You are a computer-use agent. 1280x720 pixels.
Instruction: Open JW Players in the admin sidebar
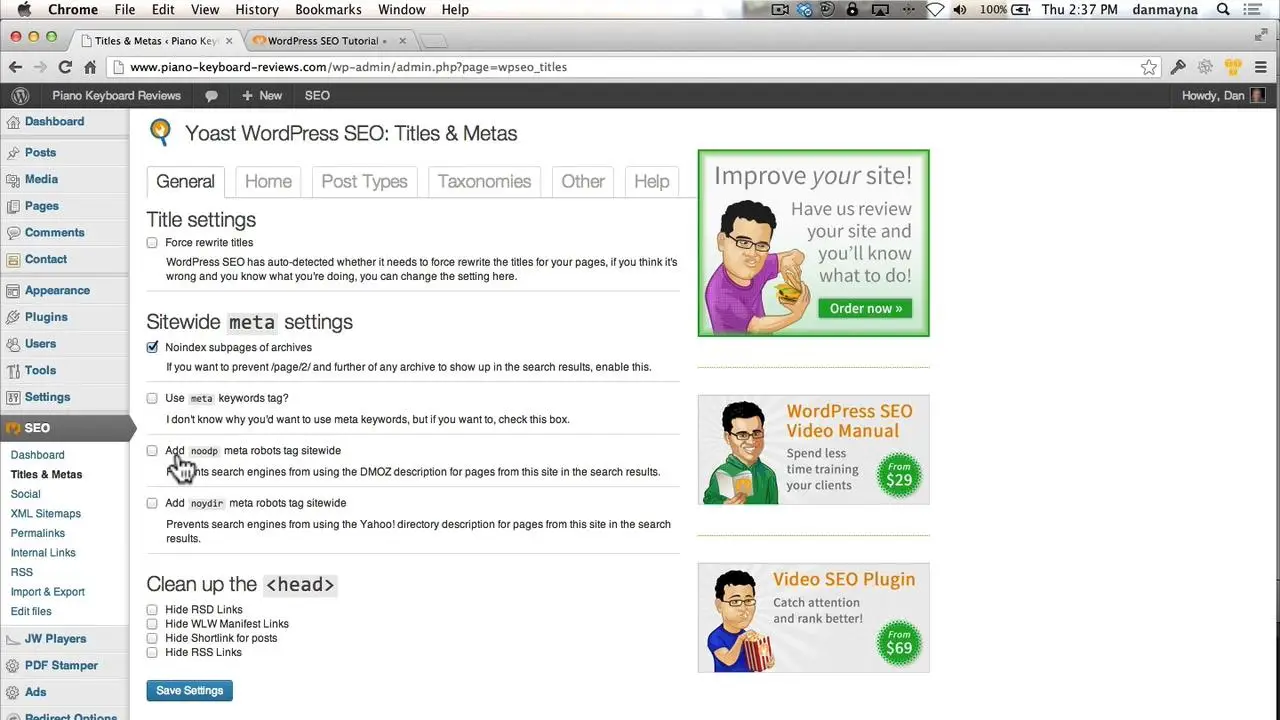(x=55, y=639)
